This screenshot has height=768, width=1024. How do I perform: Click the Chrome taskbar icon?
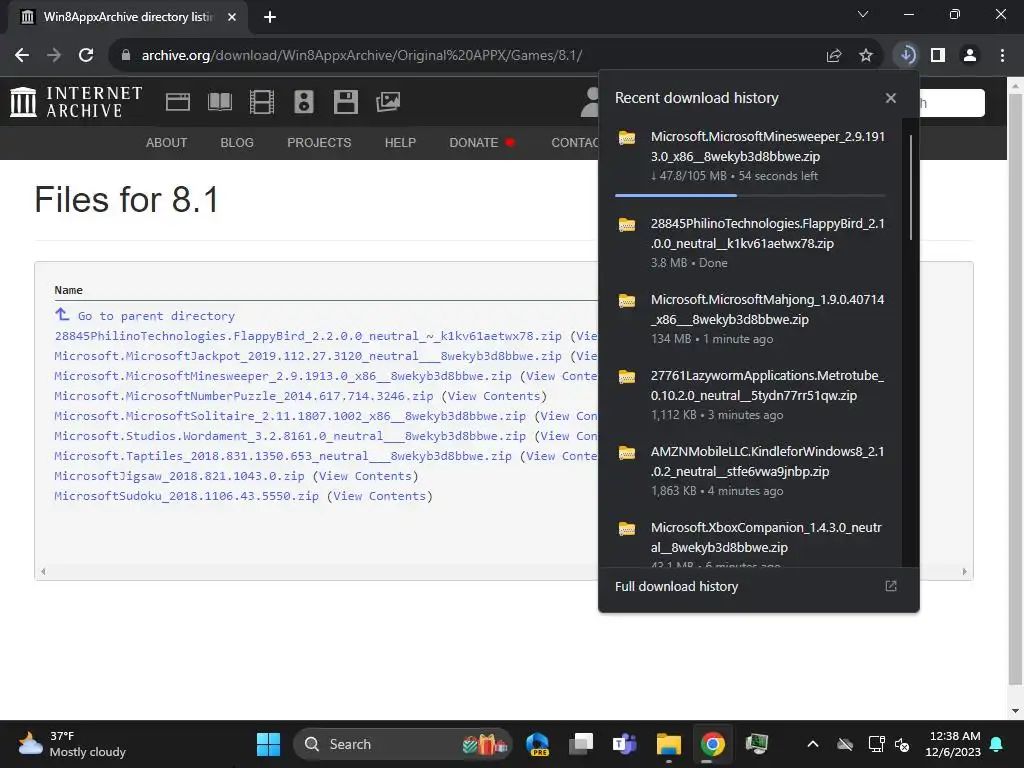click(x=712, y=744)
